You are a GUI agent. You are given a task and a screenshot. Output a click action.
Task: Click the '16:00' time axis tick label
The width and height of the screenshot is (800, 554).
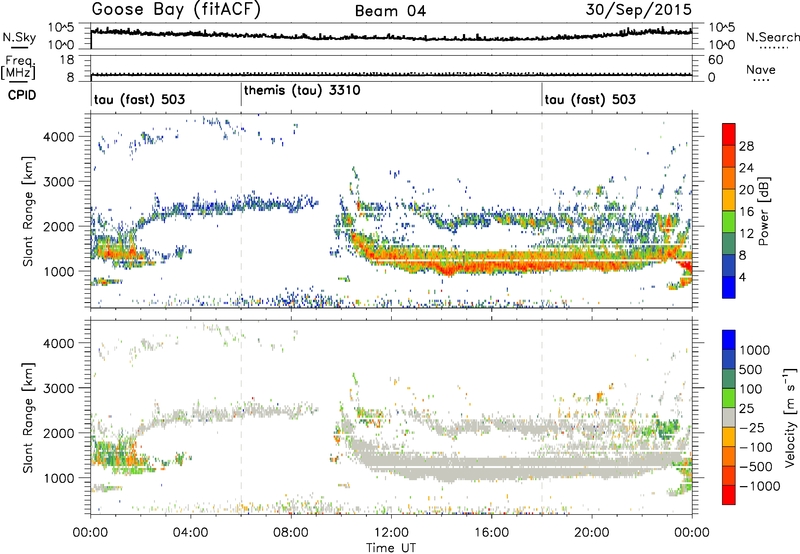[491, 533]
